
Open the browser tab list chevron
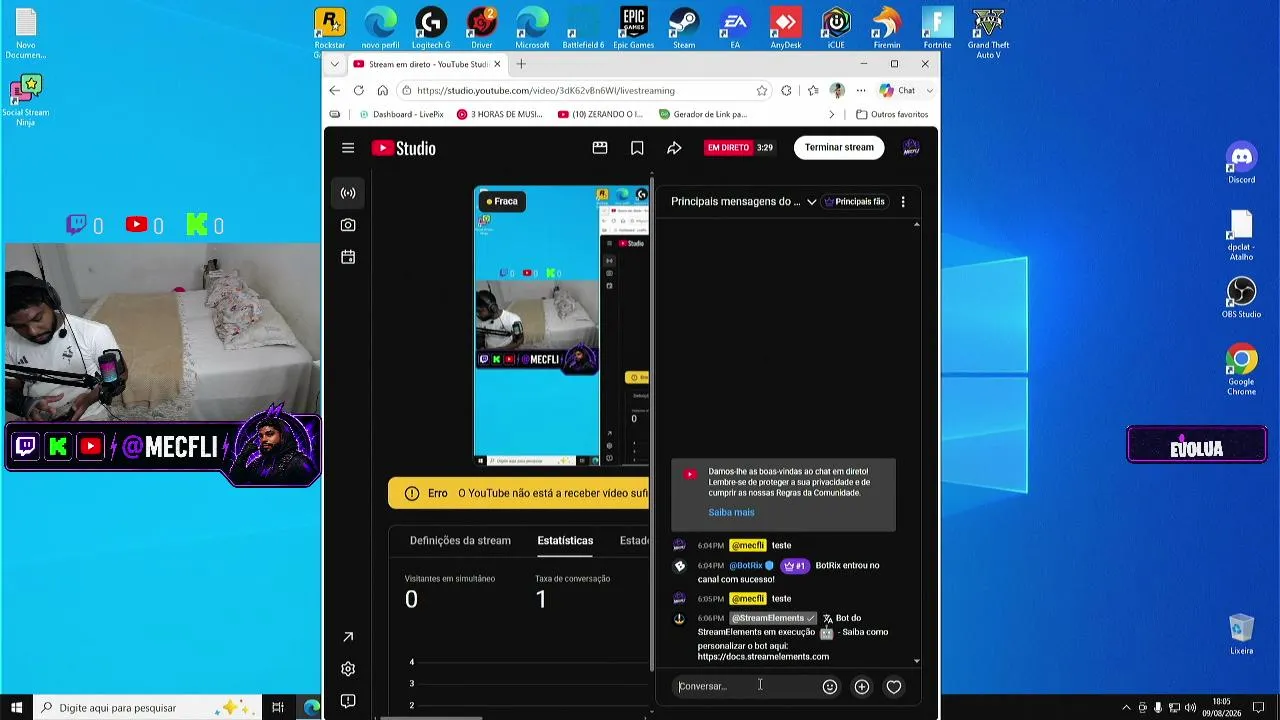335,64
